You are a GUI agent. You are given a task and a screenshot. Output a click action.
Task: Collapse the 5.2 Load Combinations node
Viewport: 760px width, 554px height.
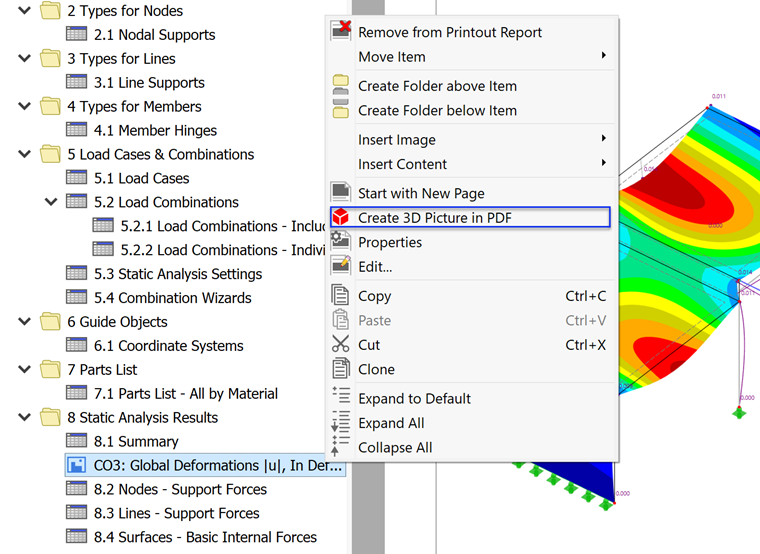point(51,202)
